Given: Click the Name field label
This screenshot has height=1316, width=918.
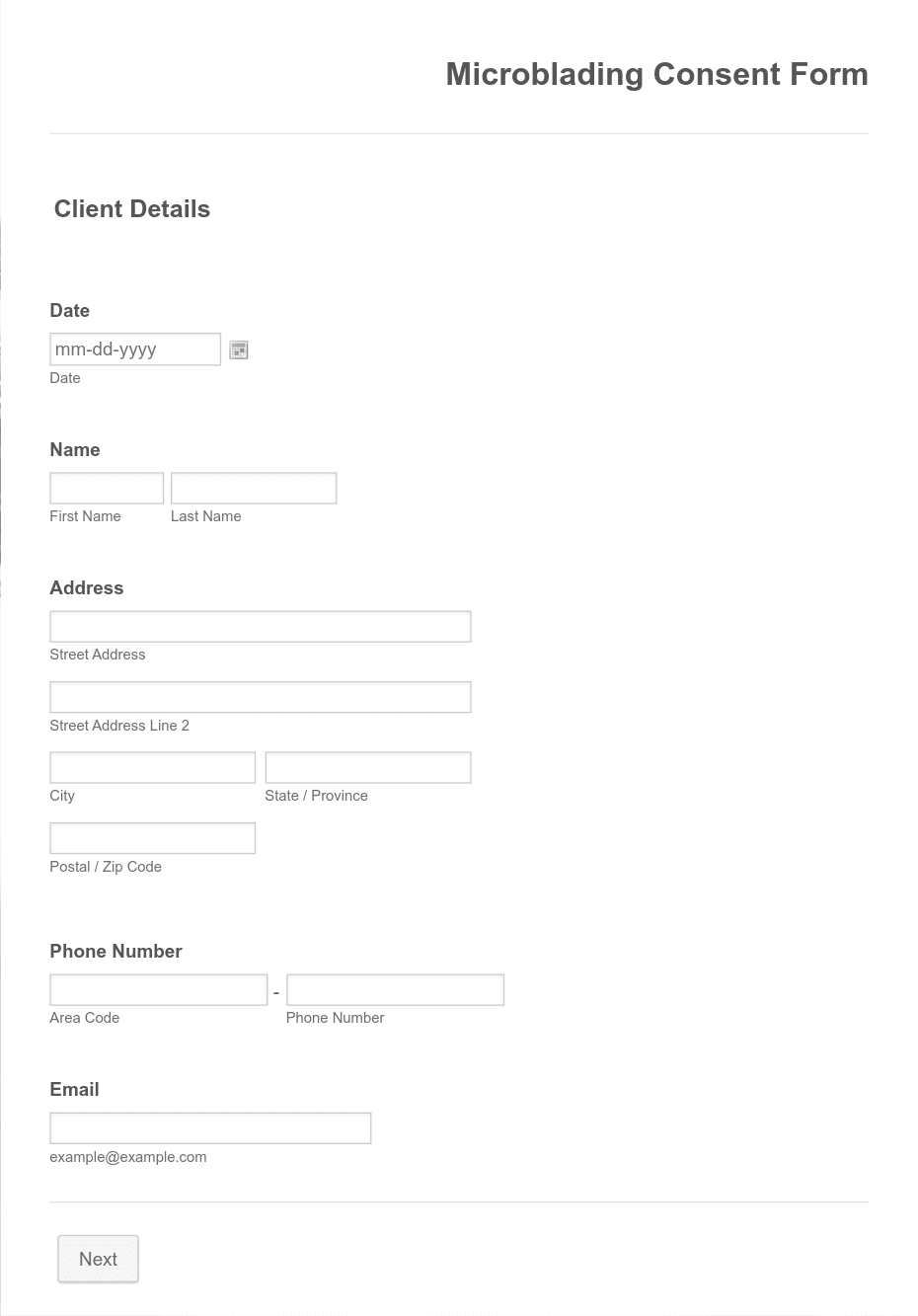Looking at the screenshot, I should 75,449.
